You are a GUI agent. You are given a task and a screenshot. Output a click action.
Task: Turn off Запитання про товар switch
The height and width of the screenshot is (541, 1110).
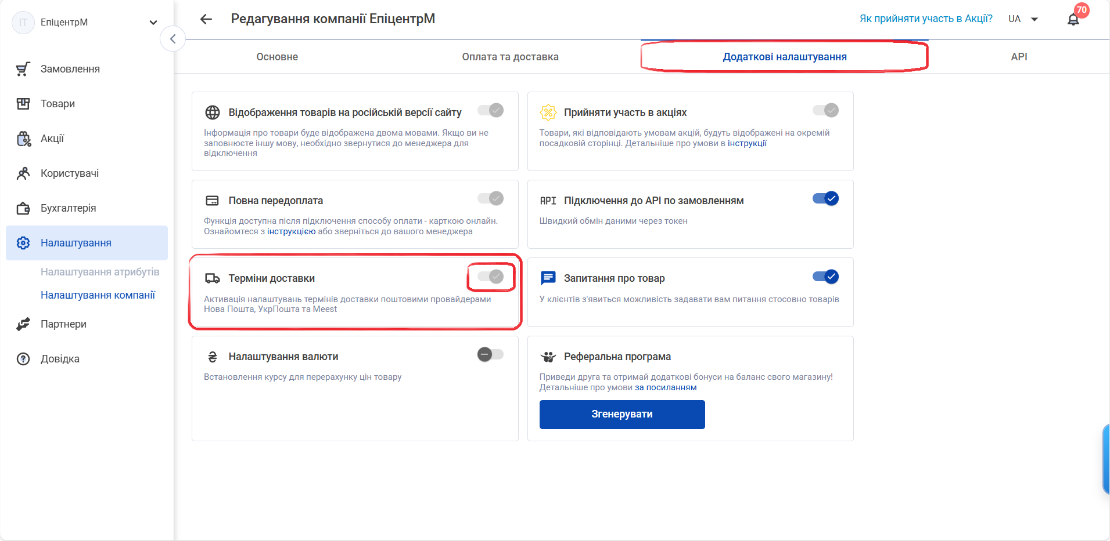[x=825, y=276]
